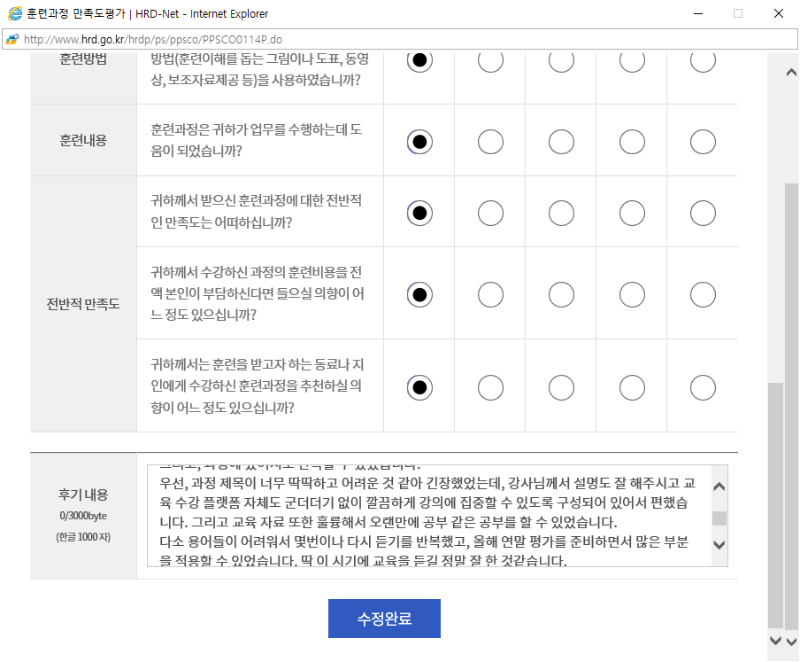Select last option for the training cost question

[x=703, y=295]
